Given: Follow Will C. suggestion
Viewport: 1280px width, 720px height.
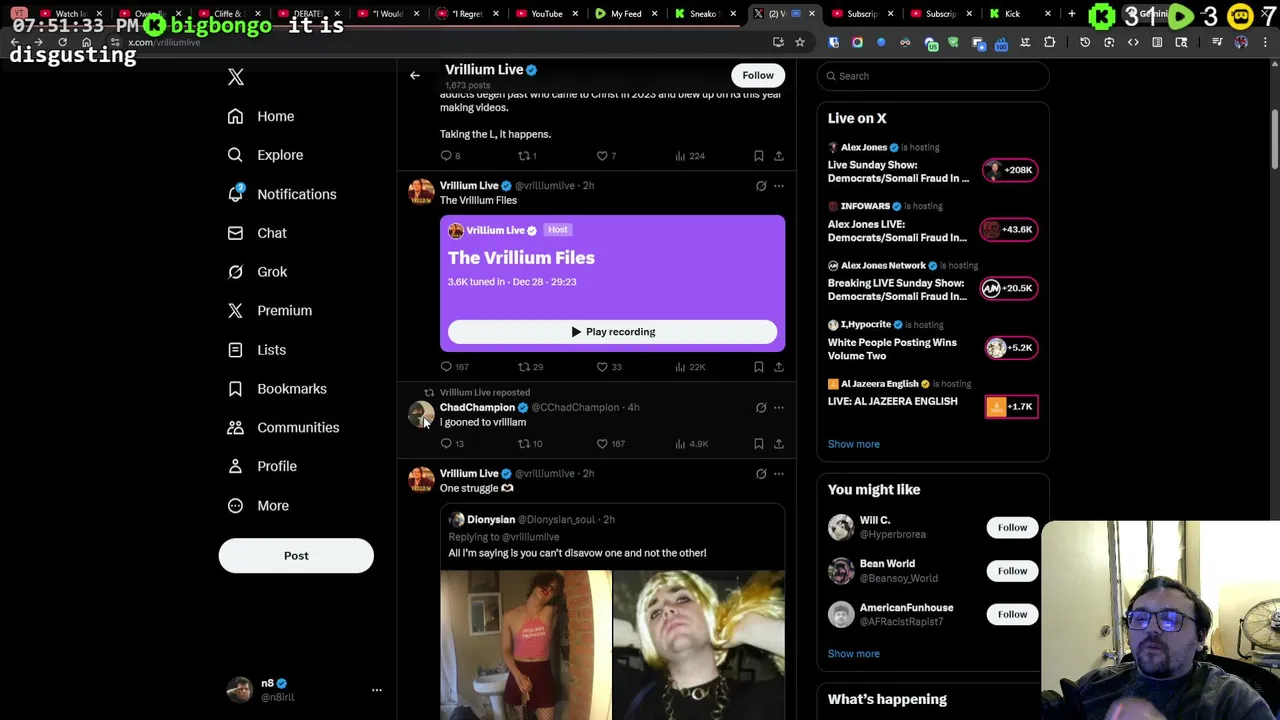Looking at the screenshot, I should click(1012, 527).
